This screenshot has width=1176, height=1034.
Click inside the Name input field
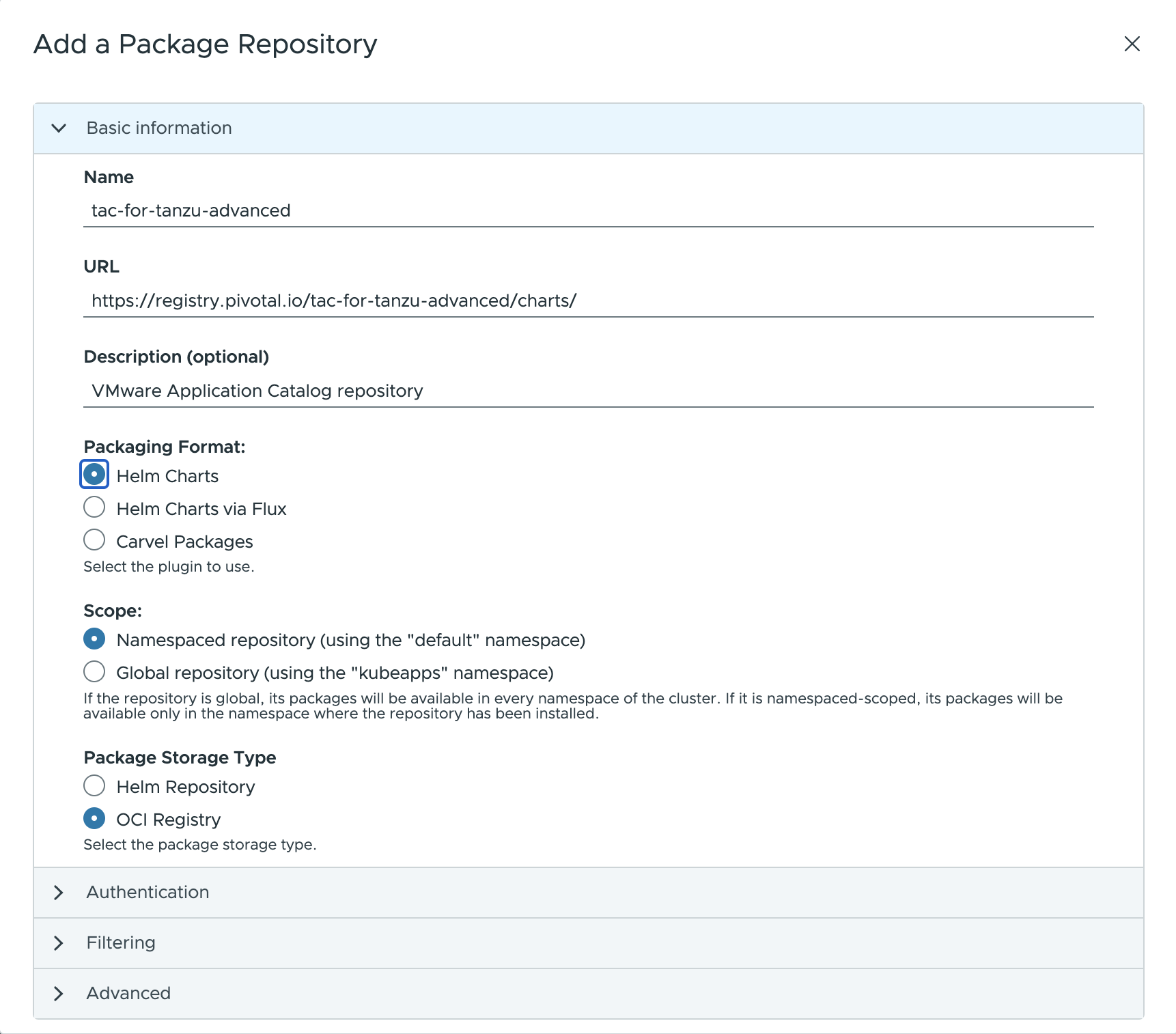(x=587, y=210)
